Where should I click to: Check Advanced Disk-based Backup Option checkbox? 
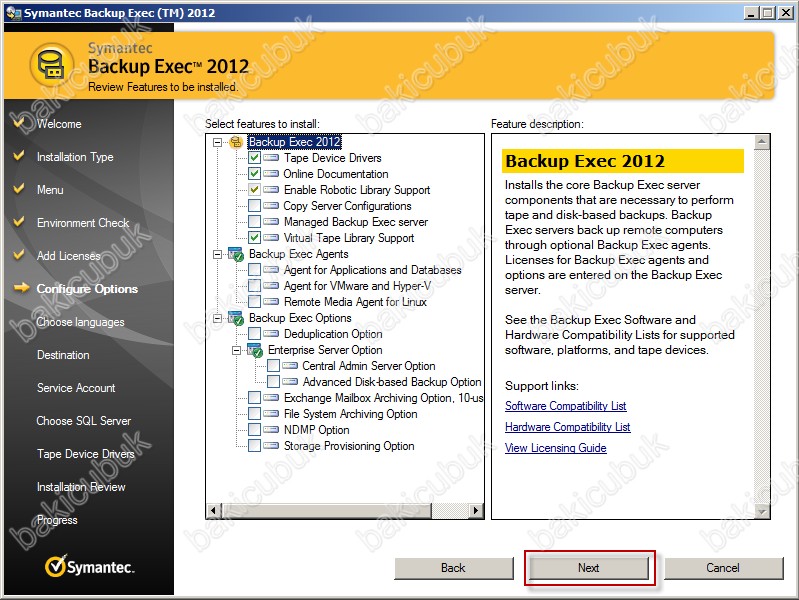pos(273,382)
